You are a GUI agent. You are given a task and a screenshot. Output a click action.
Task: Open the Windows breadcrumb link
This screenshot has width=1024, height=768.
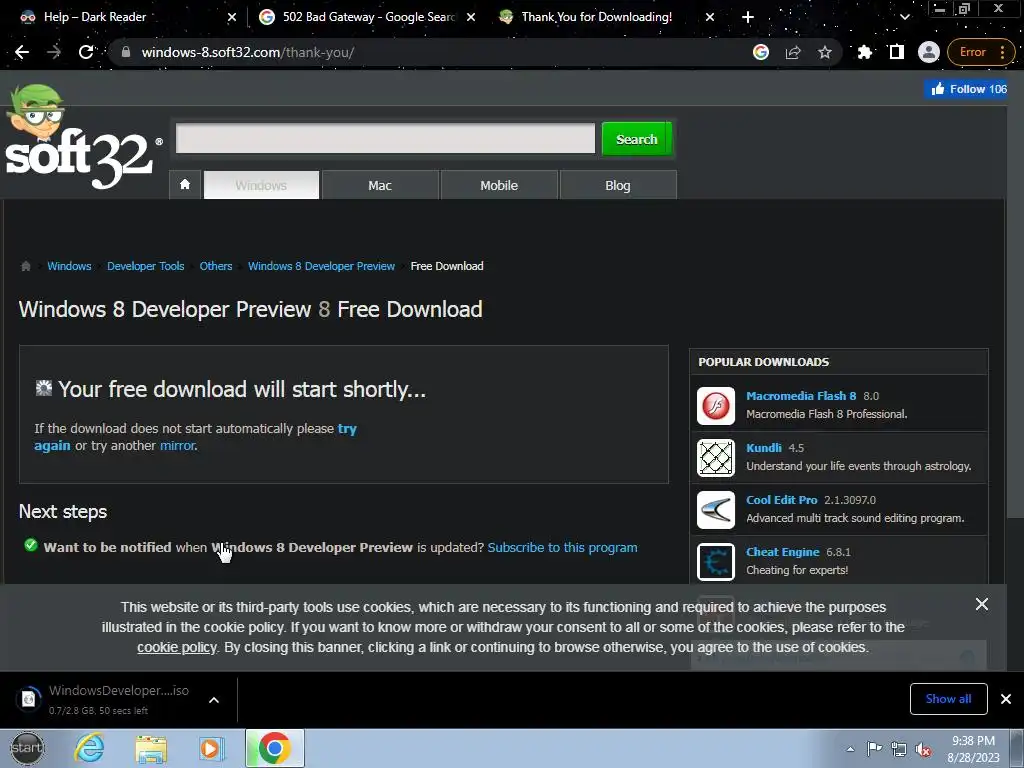[69, 266]
